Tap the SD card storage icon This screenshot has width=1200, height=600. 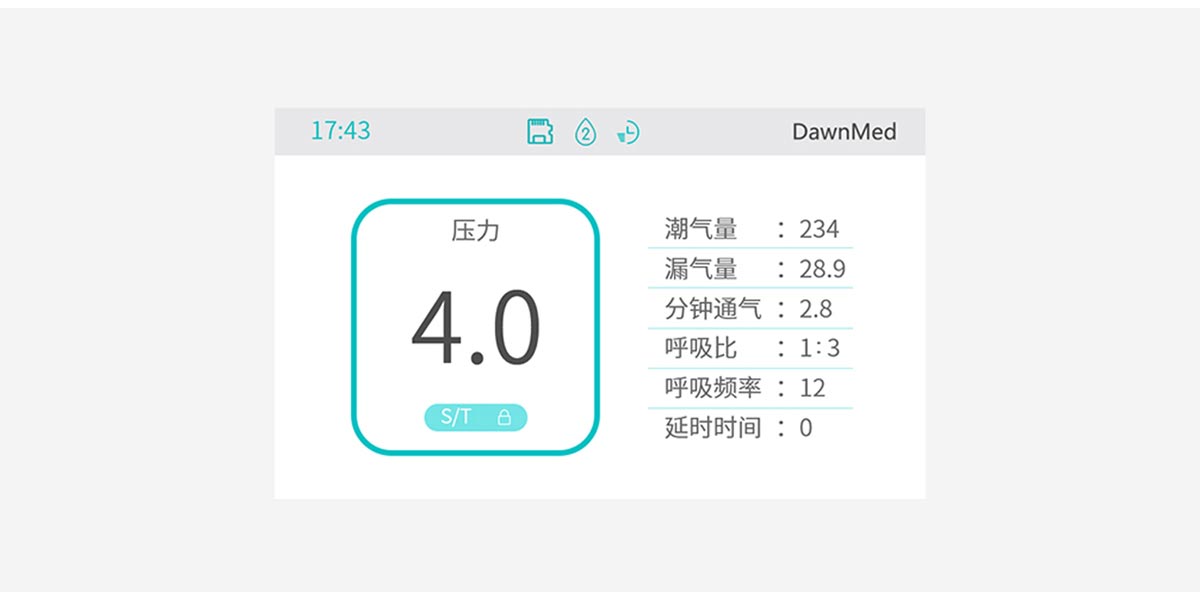540,131
